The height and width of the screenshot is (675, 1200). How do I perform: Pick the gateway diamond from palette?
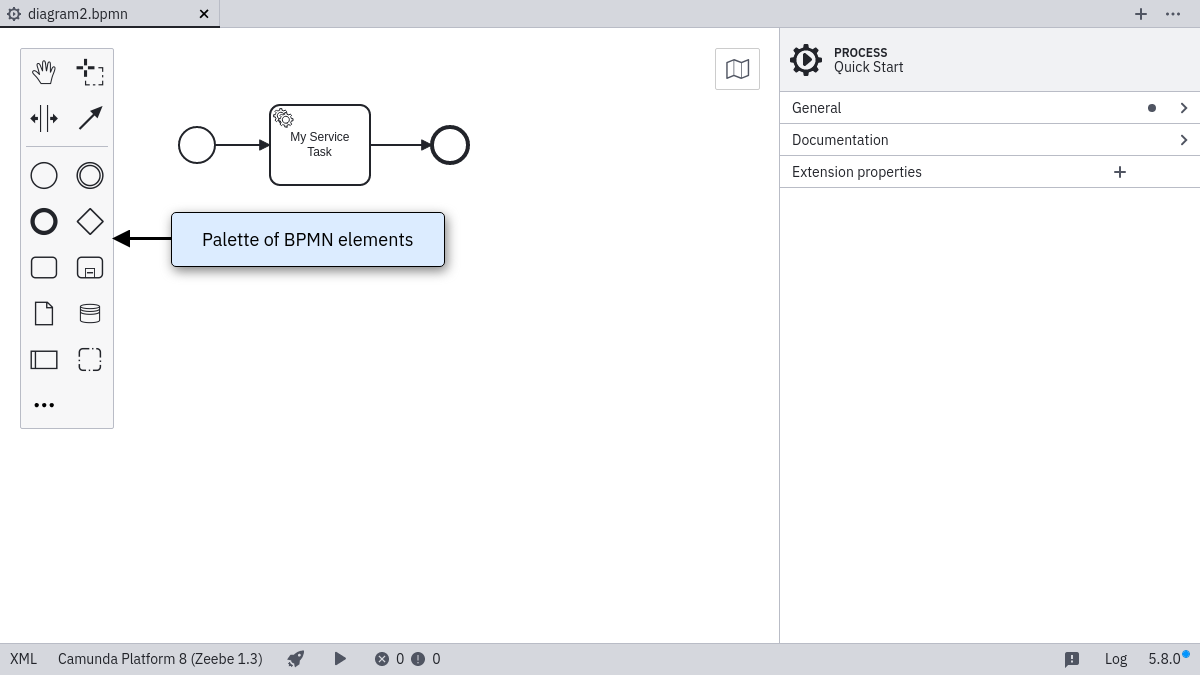[x=90, y=222]
